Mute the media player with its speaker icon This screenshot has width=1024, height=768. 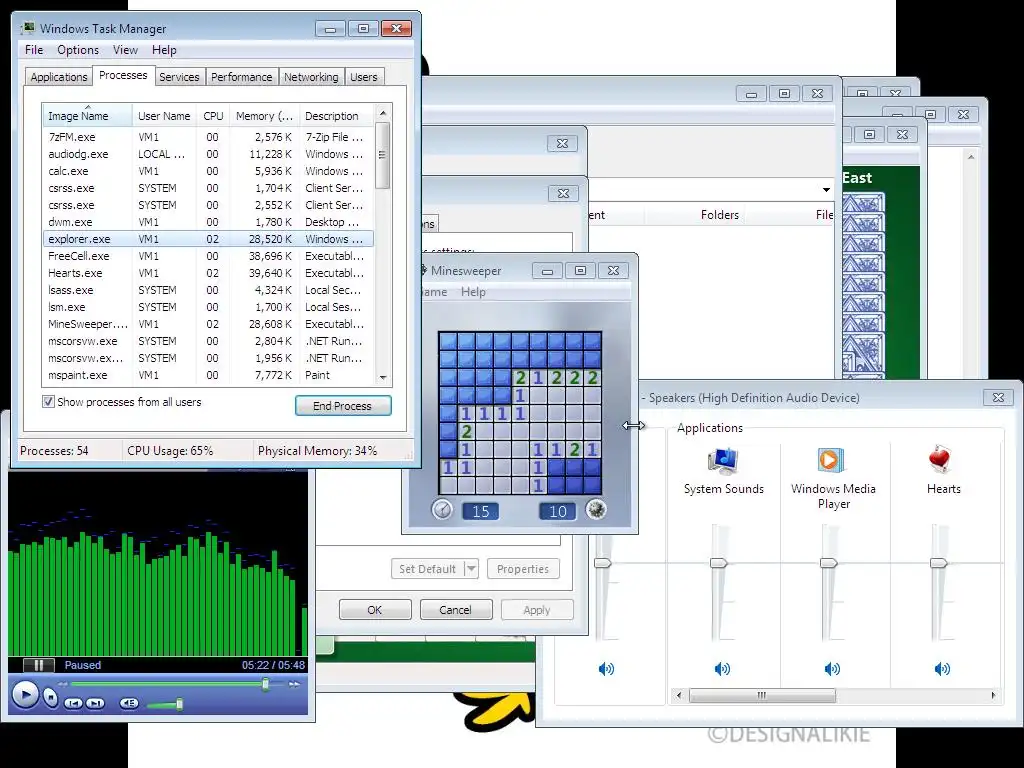point(129,703)
